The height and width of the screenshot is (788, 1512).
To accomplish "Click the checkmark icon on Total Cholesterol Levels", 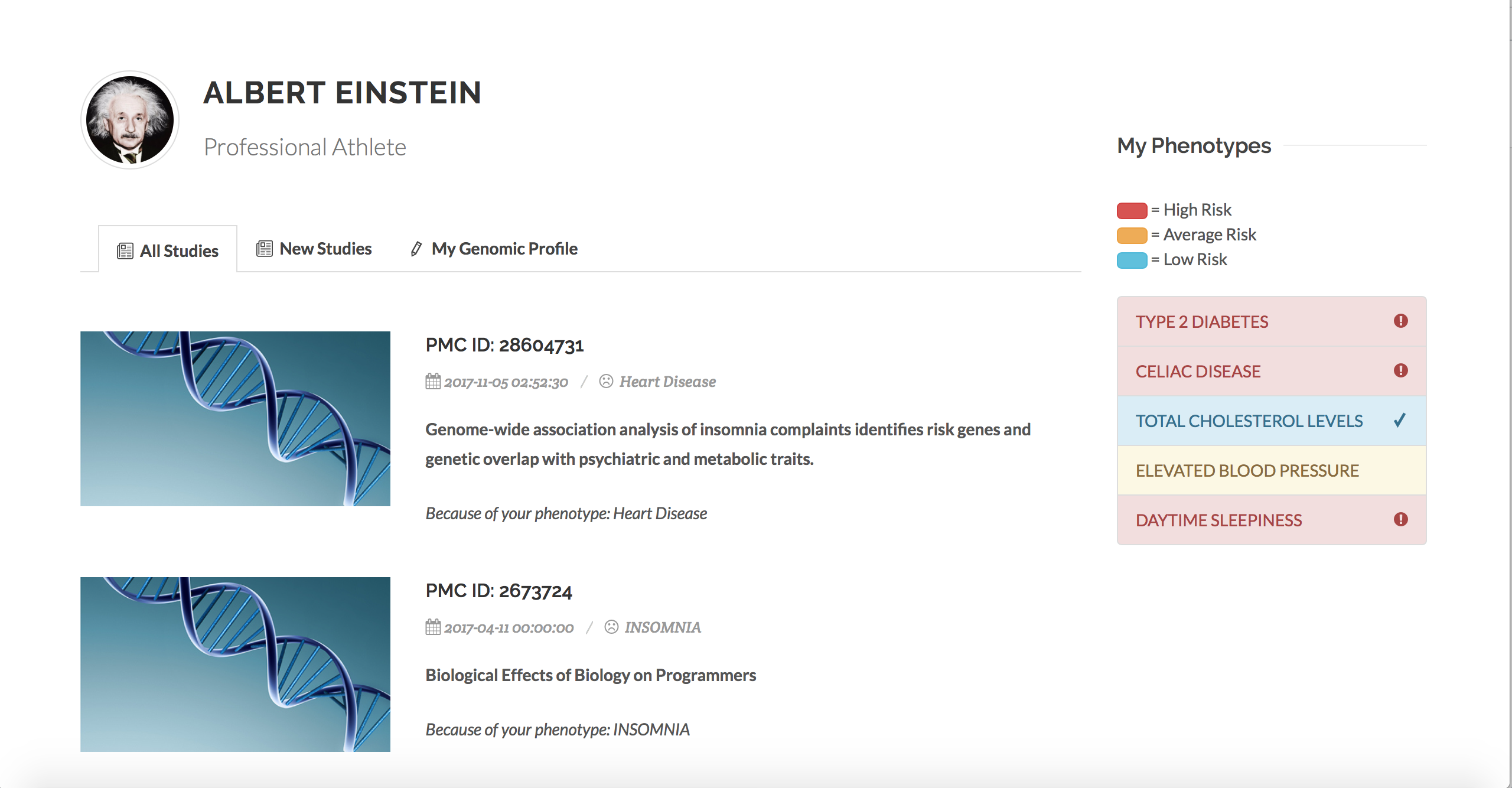I will pyautogui.click(x=1399, y=421).
